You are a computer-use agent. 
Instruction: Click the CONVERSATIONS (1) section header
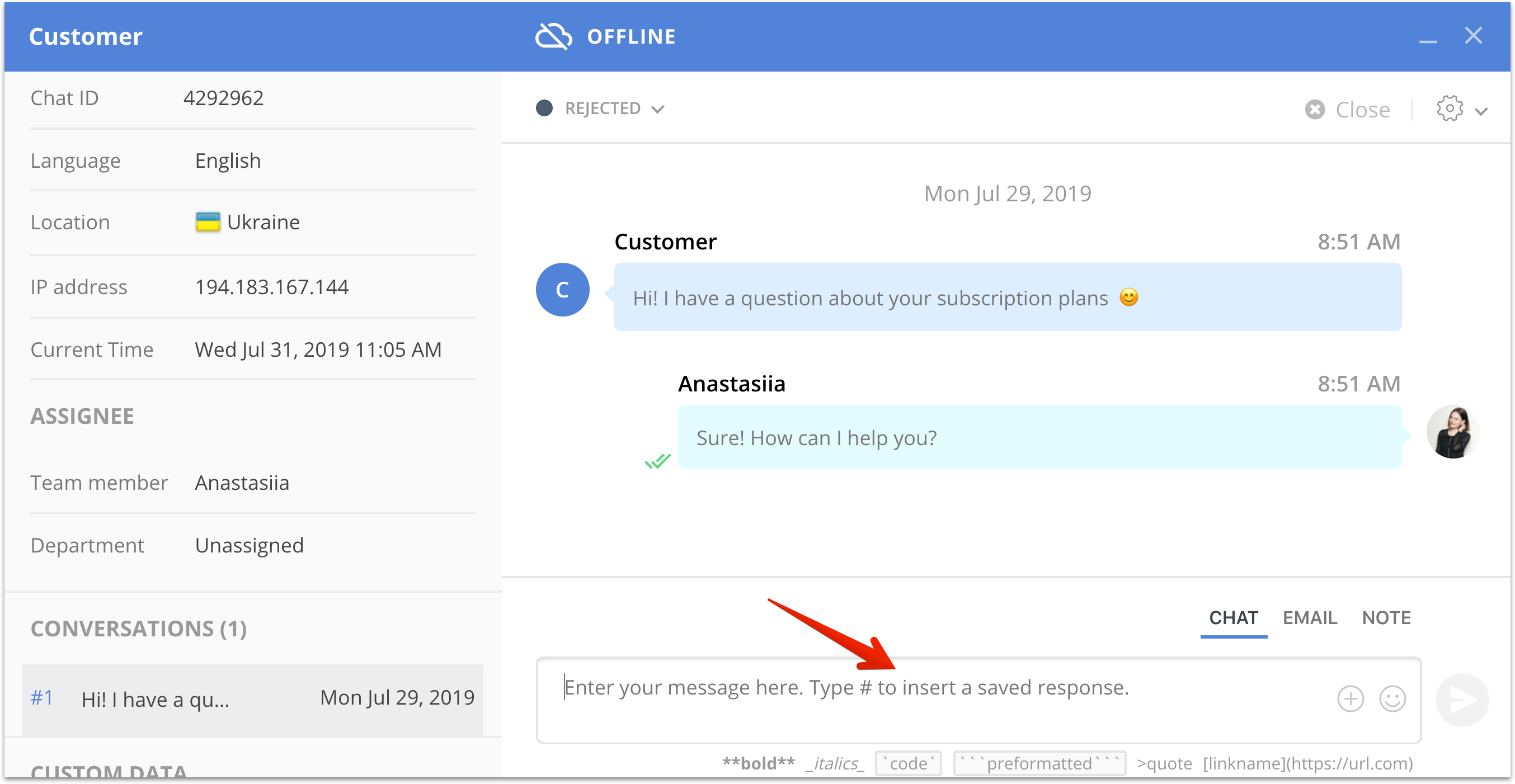[139, 628]
